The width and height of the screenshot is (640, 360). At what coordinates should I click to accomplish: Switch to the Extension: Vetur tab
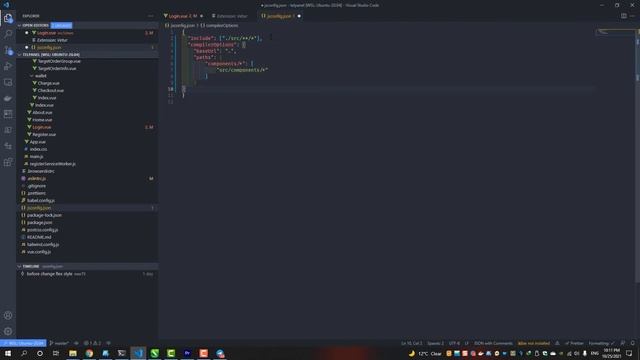click(232, 16)
